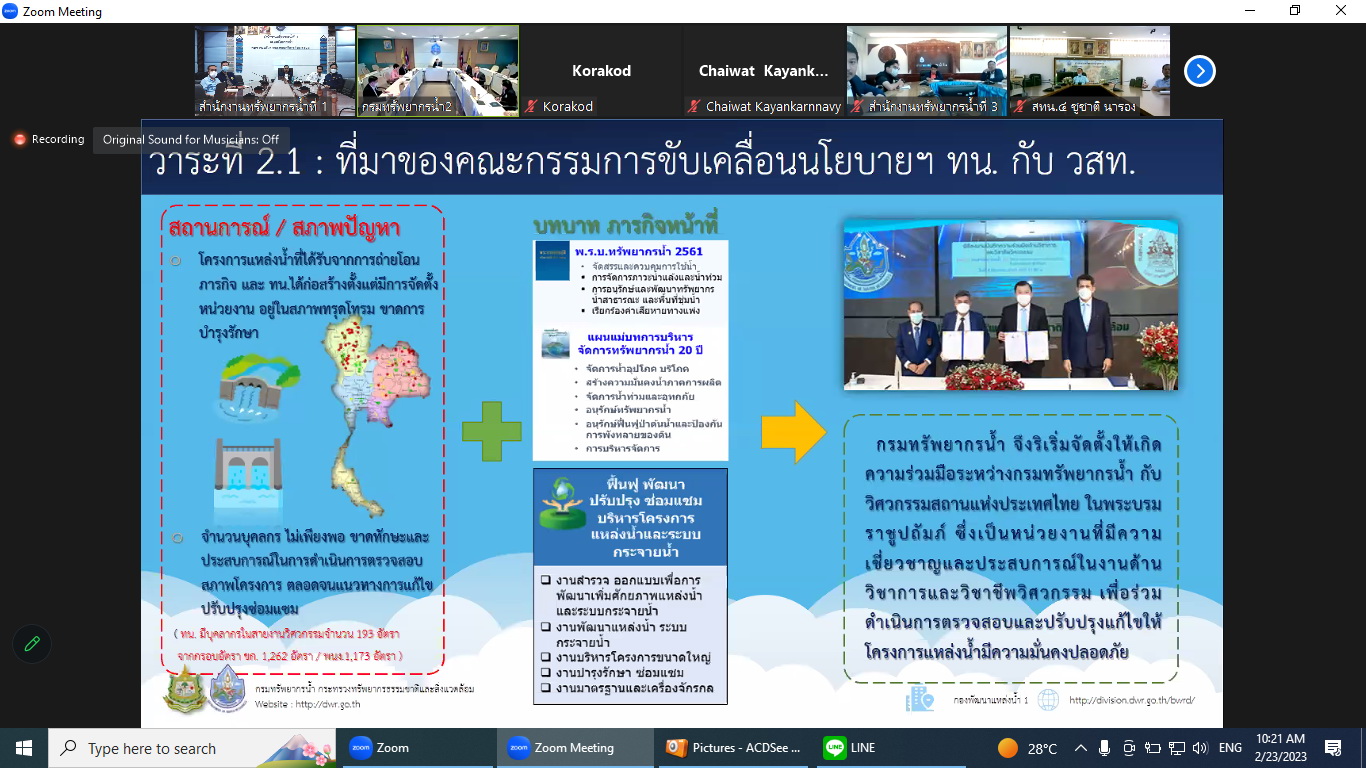
Task: Open volume speaker tray icon
Action: (x=1201, y=748)
